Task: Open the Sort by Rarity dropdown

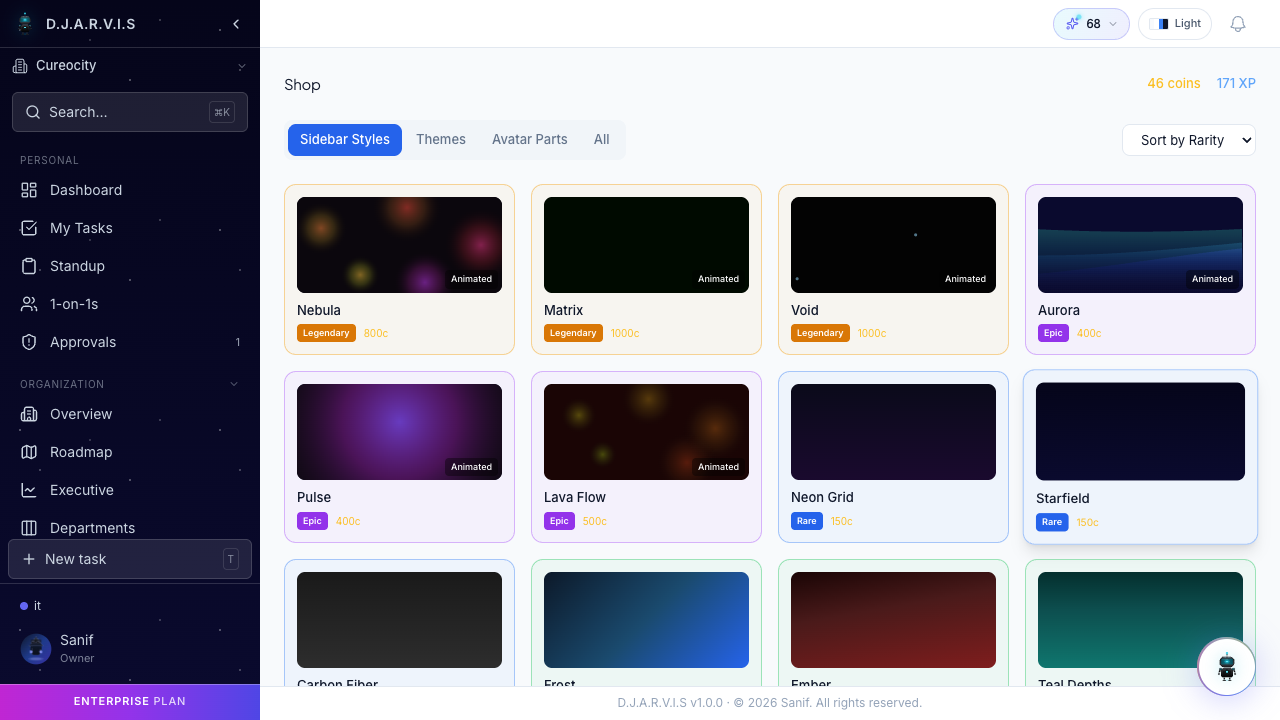Action: point(1189,140)
